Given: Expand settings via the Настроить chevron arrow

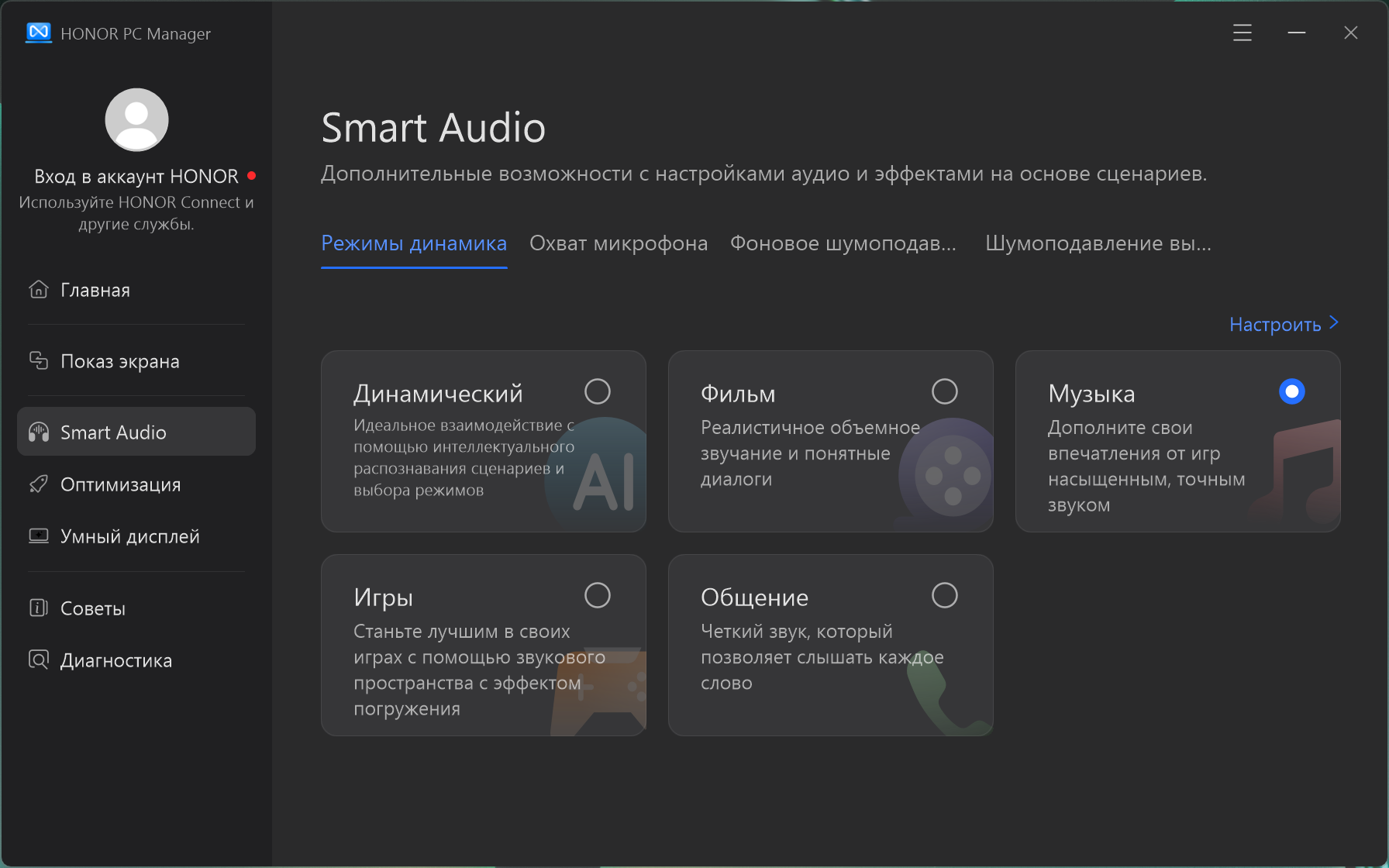Looking at the screenshot, I should click(1334, 323).
